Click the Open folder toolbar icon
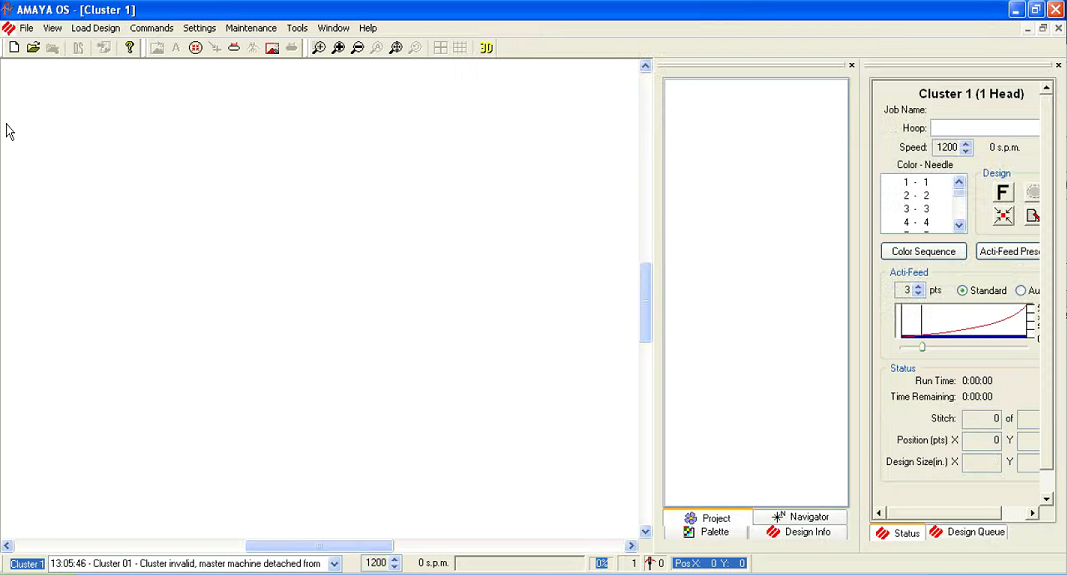This screenshot has height=575, width=1067. (x=33, y=48)
